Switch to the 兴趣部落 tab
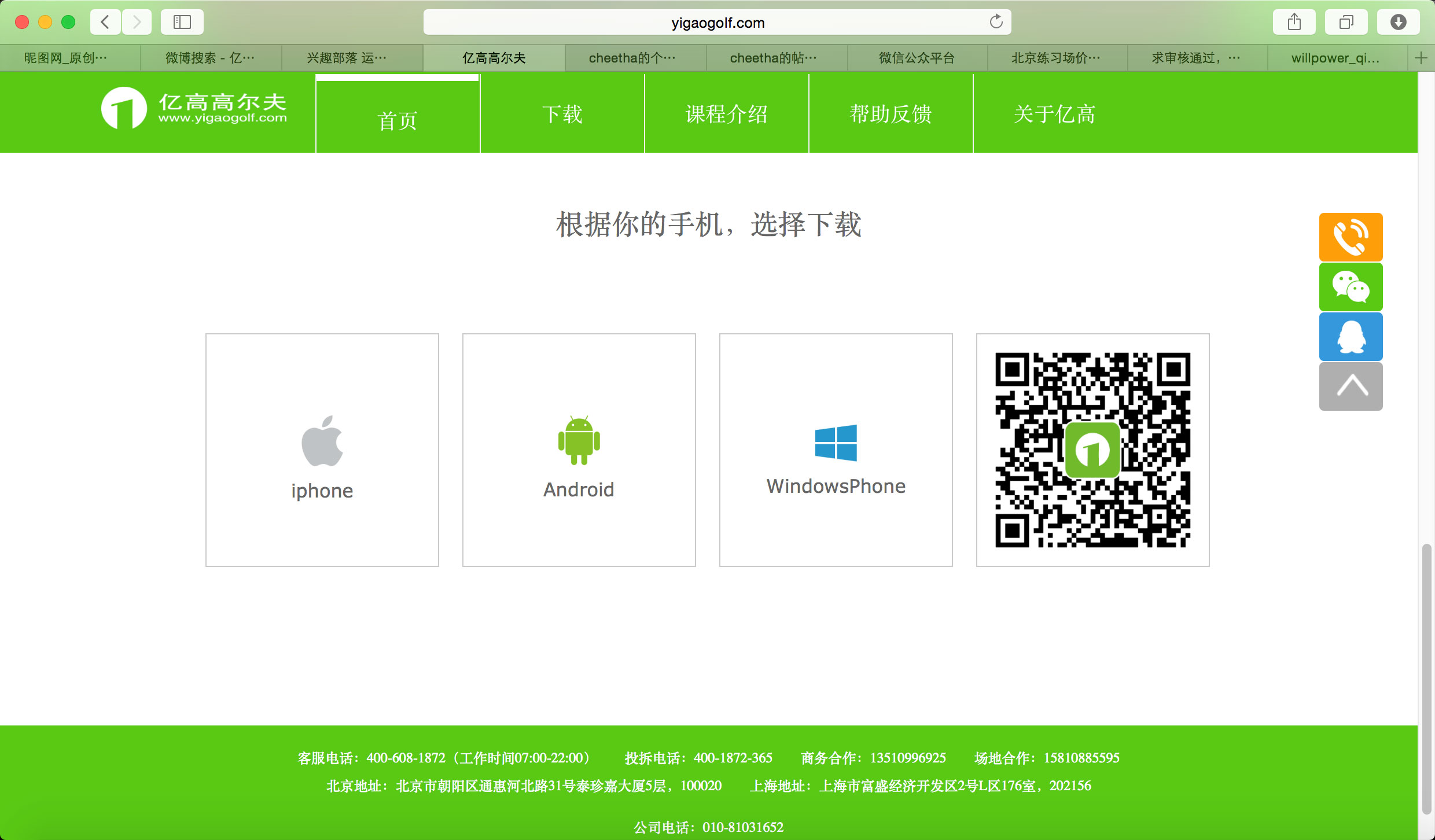1435x840 pixels. (352, 58)
